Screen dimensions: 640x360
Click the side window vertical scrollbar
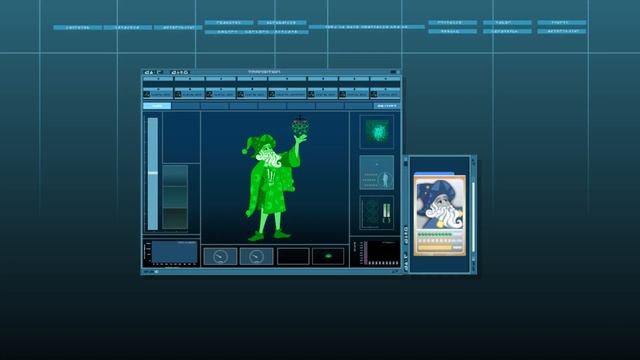tap(473, 217)
